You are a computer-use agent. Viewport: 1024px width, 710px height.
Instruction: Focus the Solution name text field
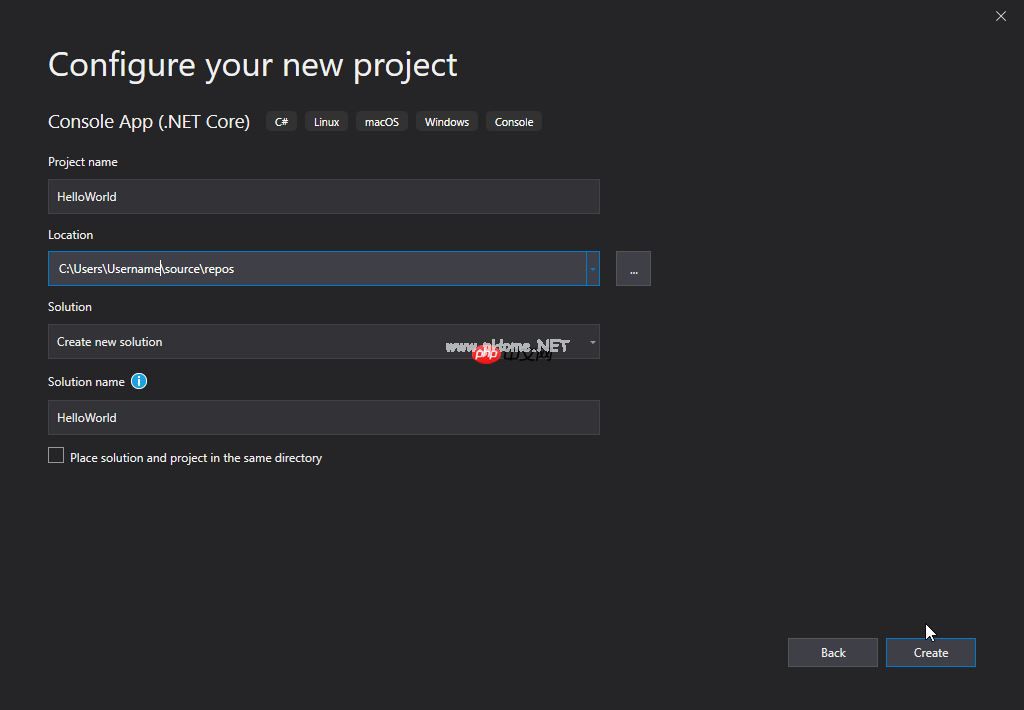point(323,418)
